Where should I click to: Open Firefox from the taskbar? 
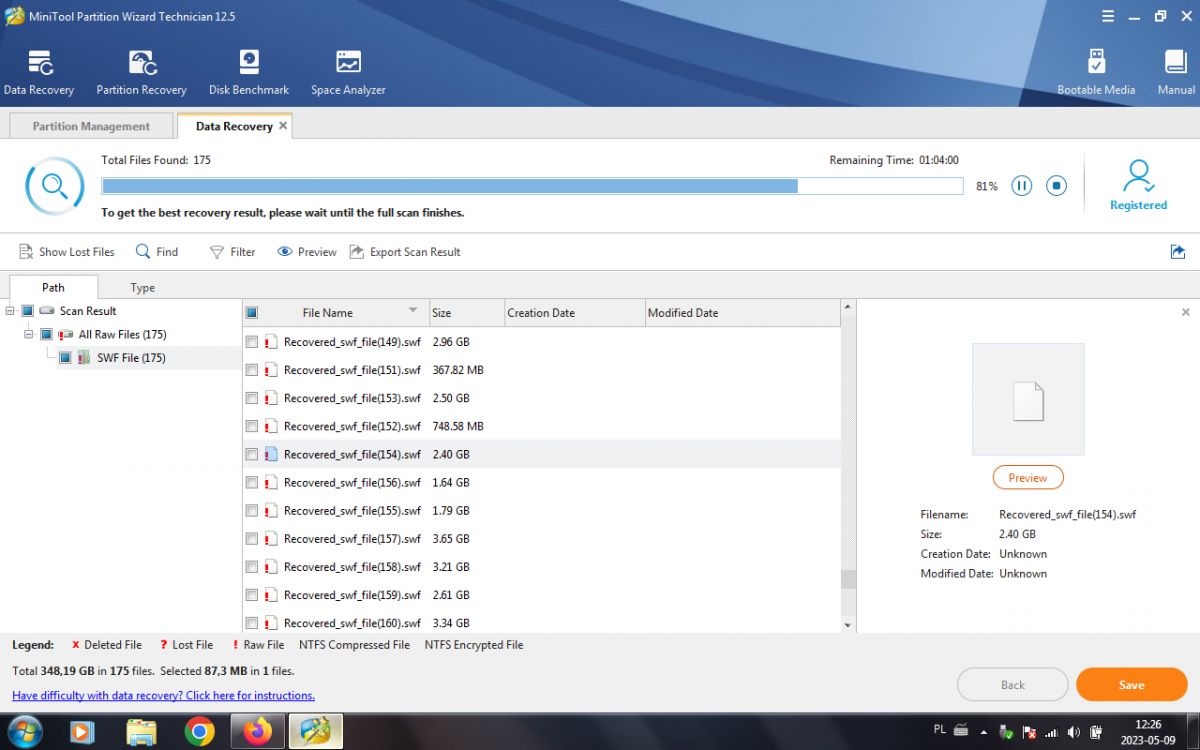tap(258, 732)
